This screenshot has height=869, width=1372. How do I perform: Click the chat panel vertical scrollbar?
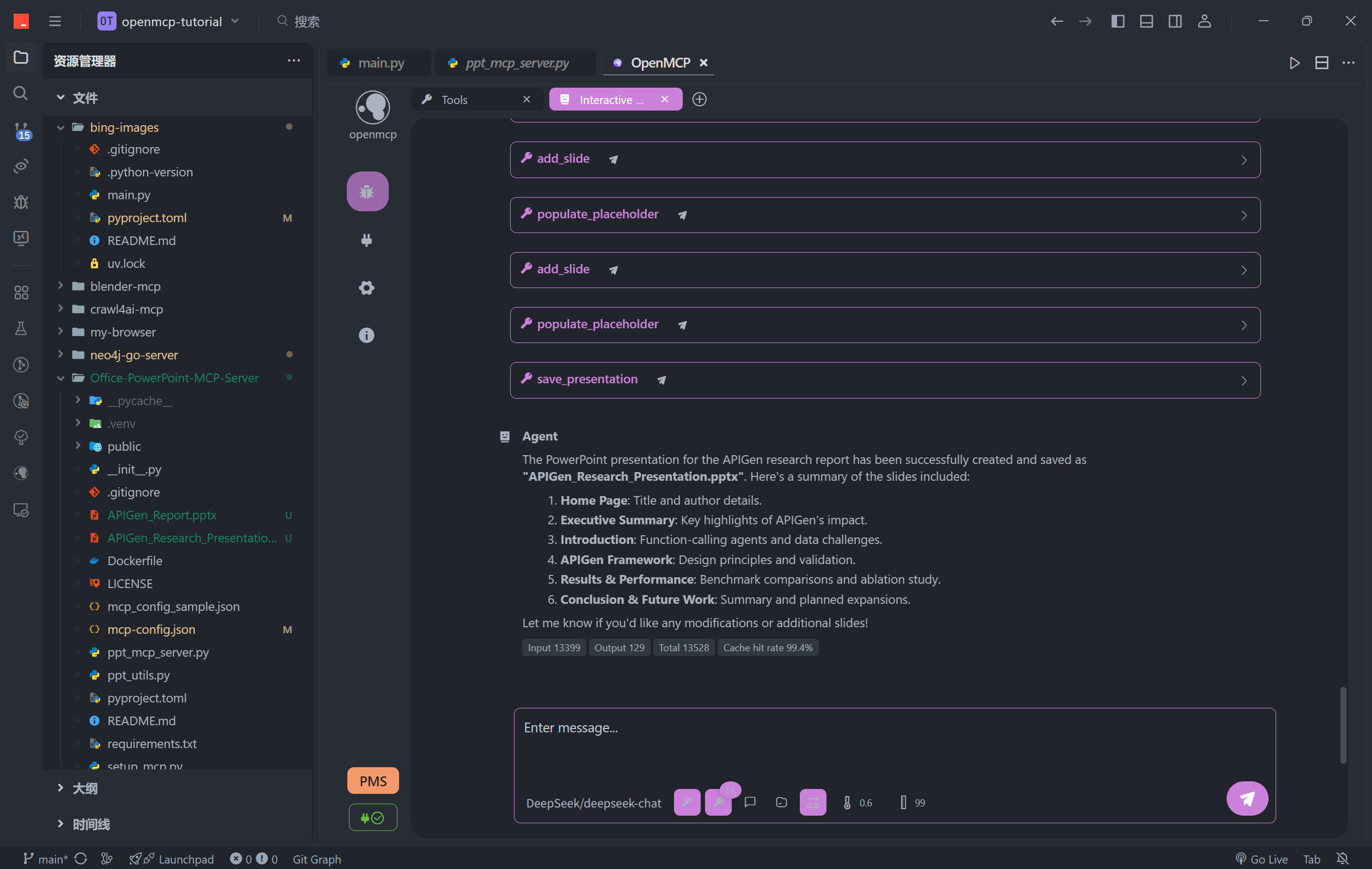point(1343,725)
